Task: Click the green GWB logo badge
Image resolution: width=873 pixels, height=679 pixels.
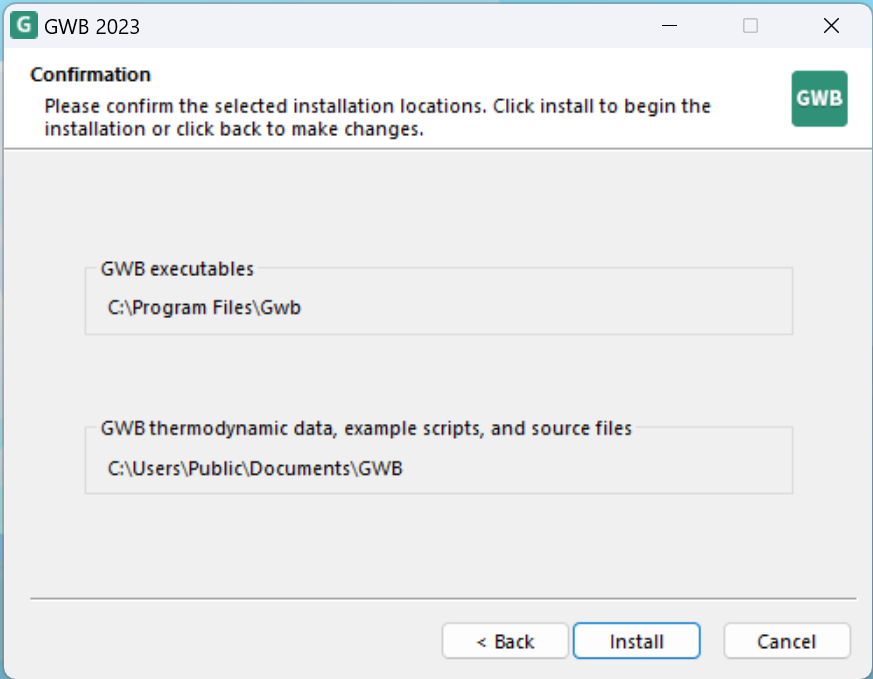Action: (x=819, y=99)
